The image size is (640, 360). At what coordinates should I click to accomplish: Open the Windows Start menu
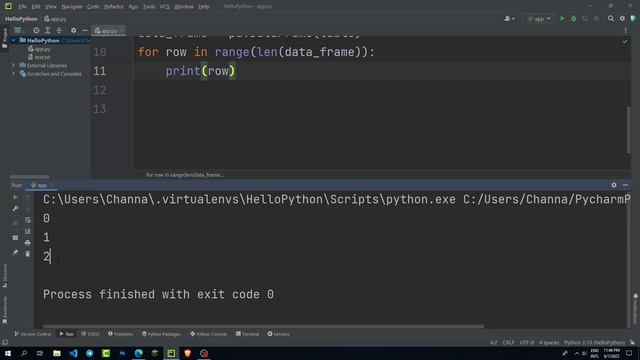8,353
